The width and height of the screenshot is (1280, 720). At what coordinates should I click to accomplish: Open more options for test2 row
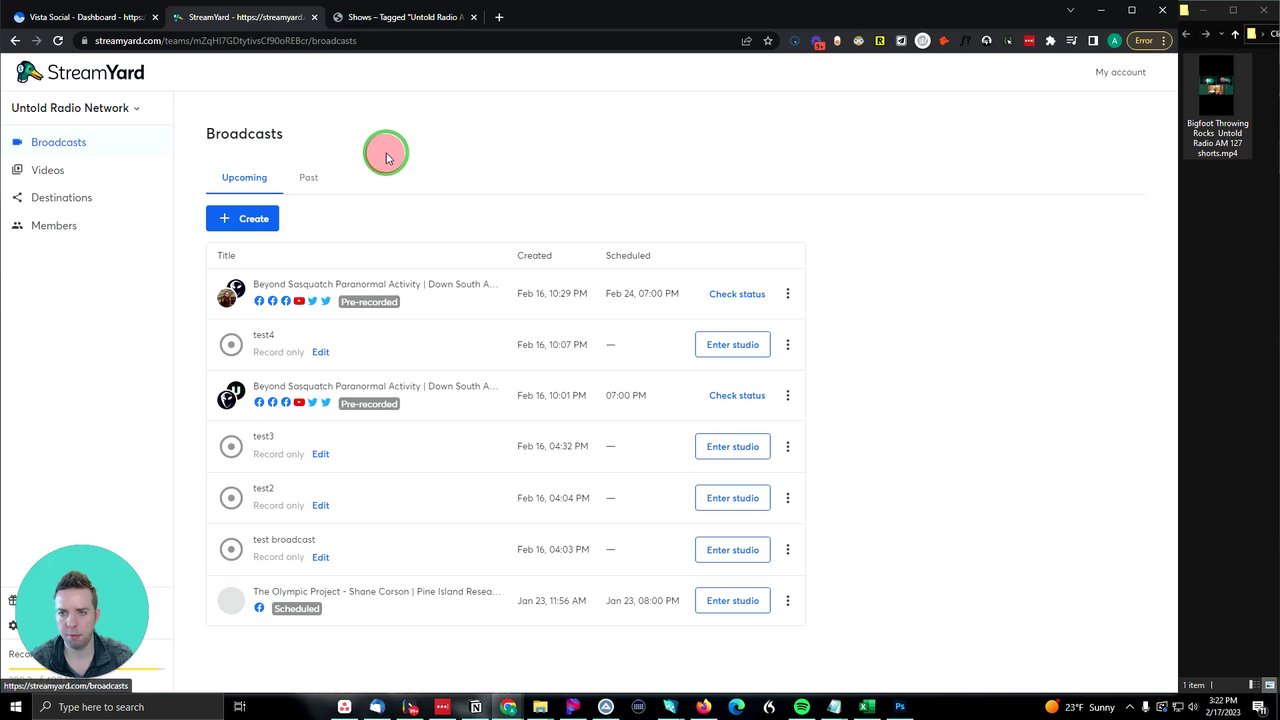pos(787,498)
